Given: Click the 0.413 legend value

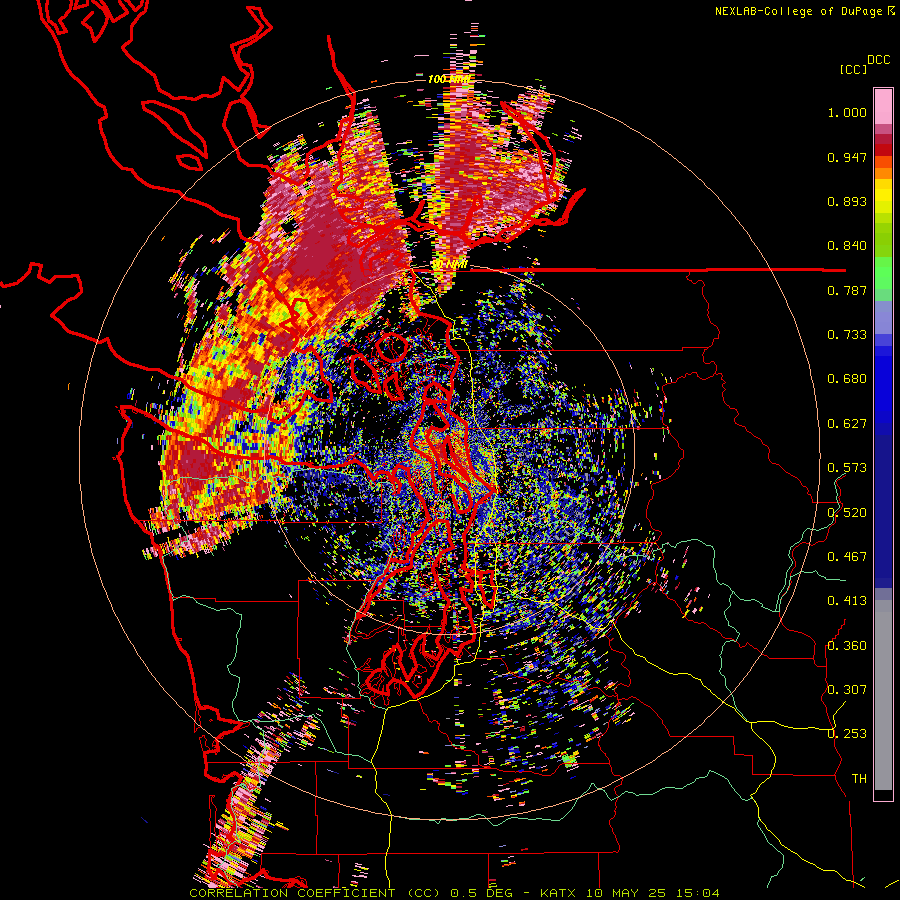Looking at the screenshot, I should (847, 601).
